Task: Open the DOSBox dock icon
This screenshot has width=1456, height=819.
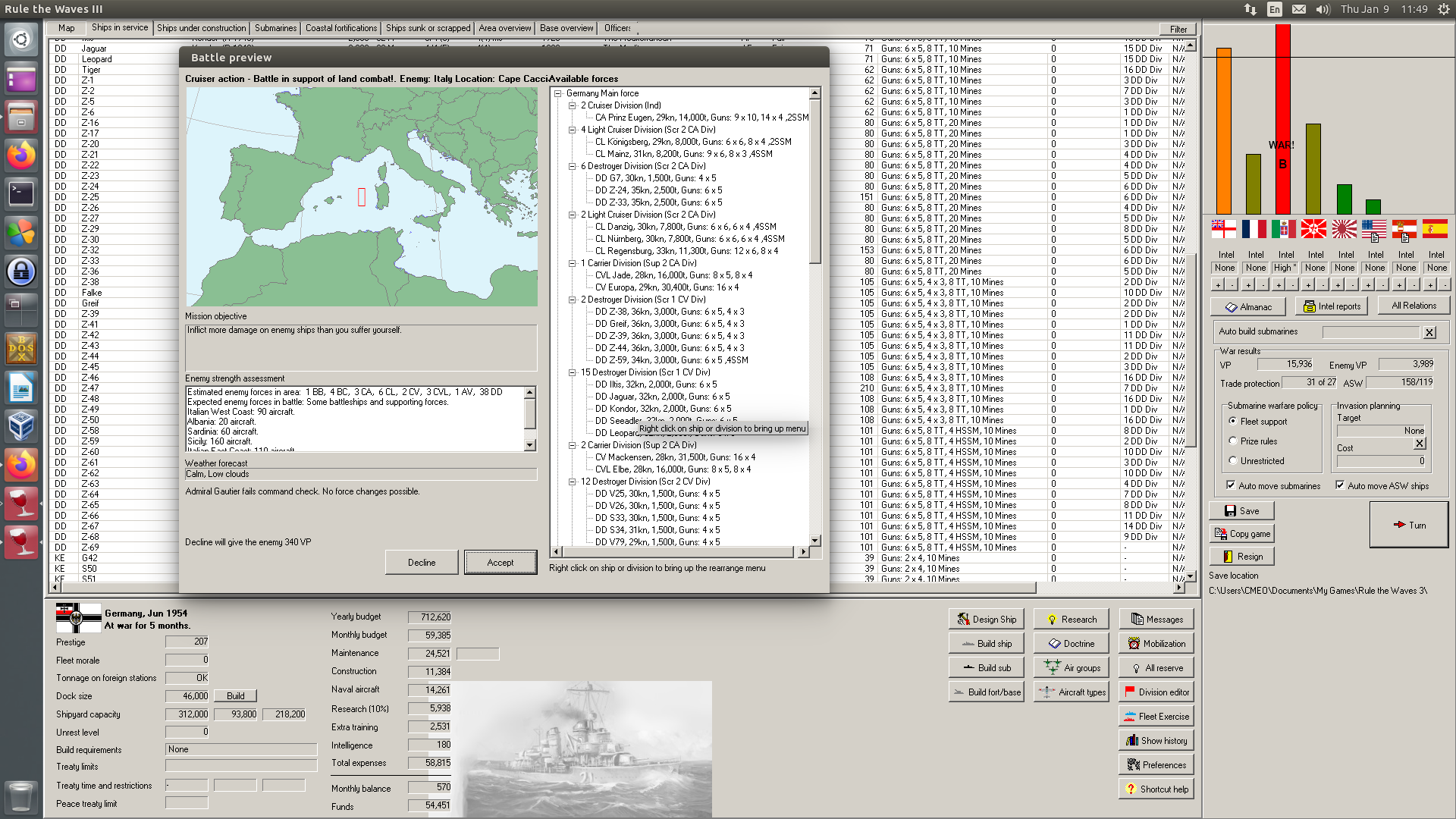Action: point(21,348)
